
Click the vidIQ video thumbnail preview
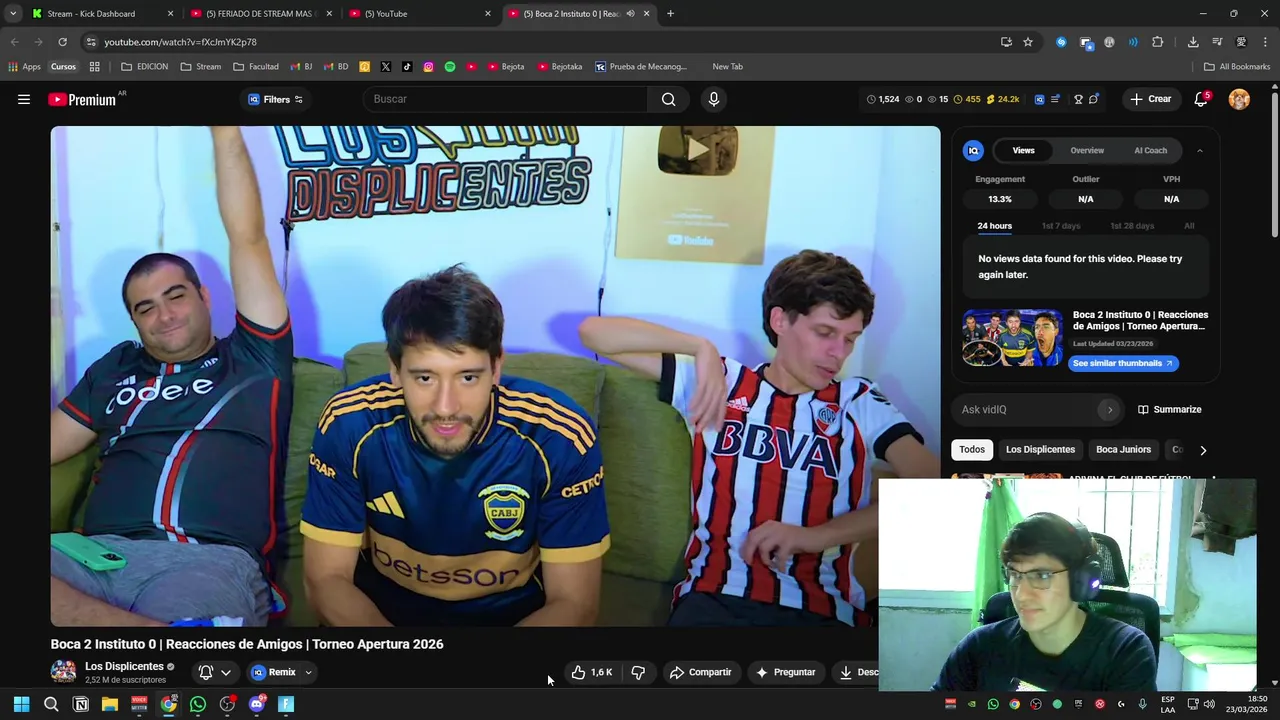coord(1013,338)
